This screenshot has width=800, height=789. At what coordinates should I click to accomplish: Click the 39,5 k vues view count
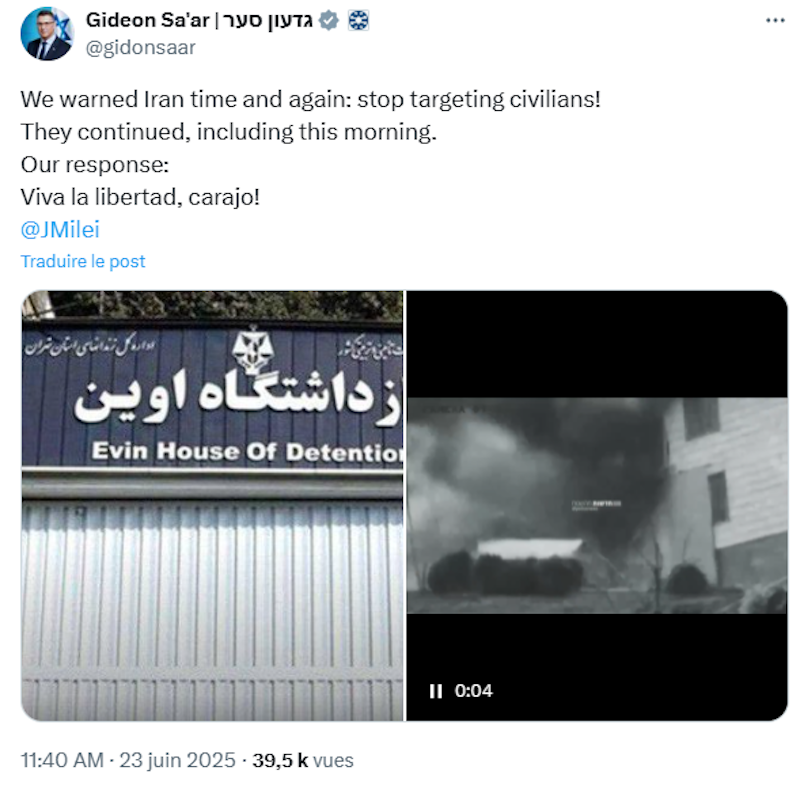303,760
